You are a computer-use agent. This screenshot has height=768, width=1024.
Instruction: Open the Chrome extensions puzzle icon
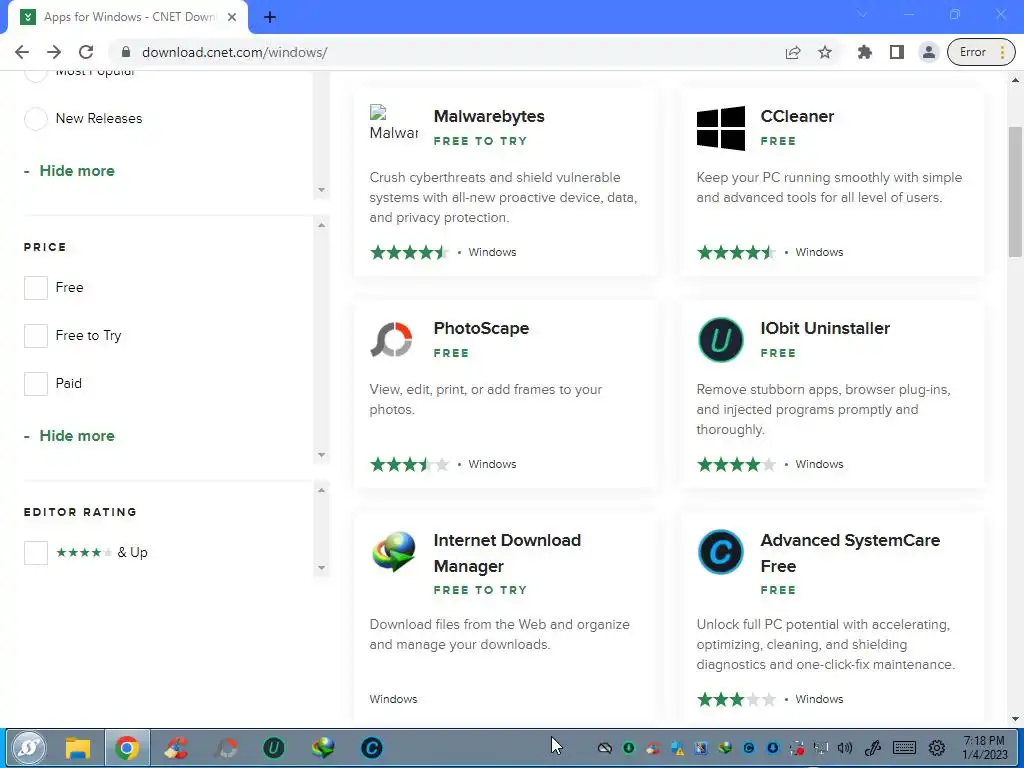click(x=865, y=52)
